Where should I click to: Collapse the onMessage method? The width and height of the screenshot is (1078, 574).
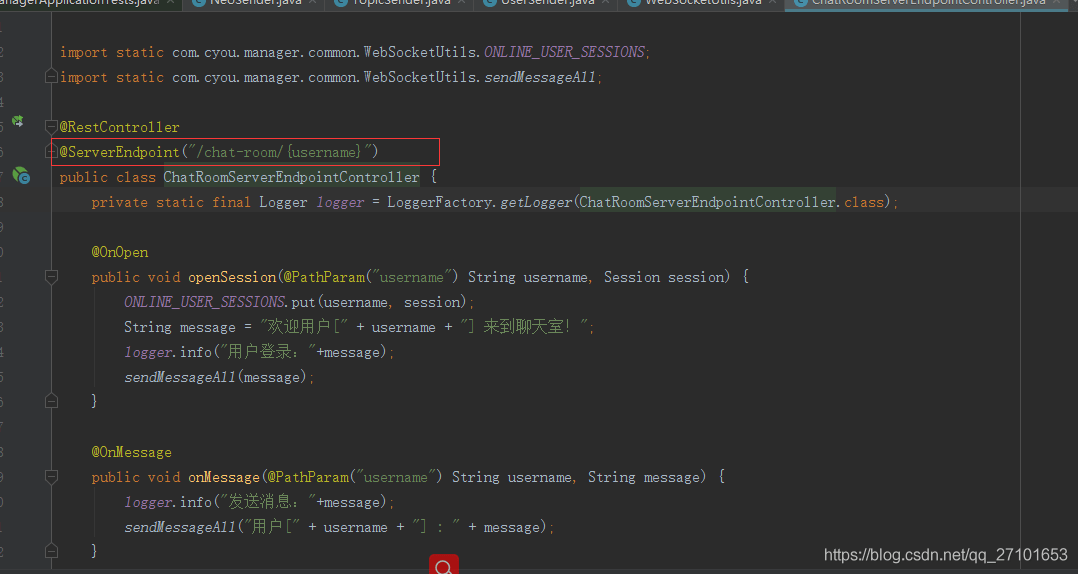point(51,477)
